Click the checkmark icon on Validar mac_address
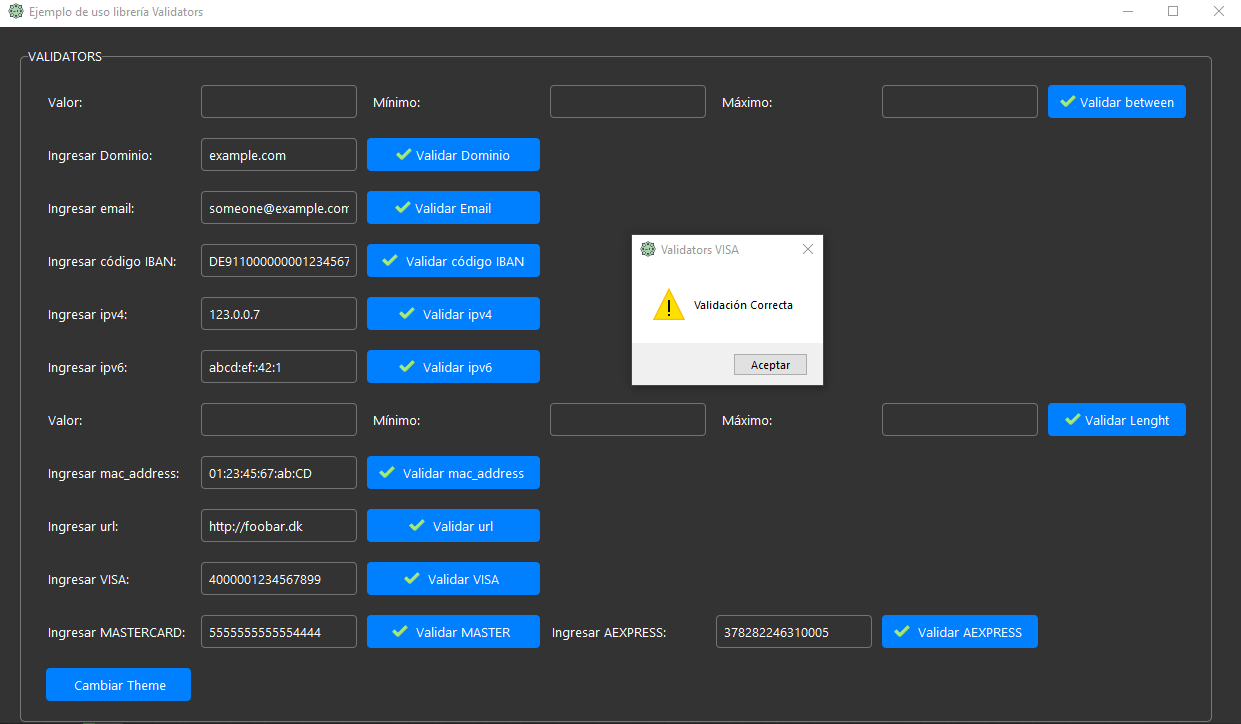Screen dimensions: 1241x724 pyautogui.click(x=388, y=472)
